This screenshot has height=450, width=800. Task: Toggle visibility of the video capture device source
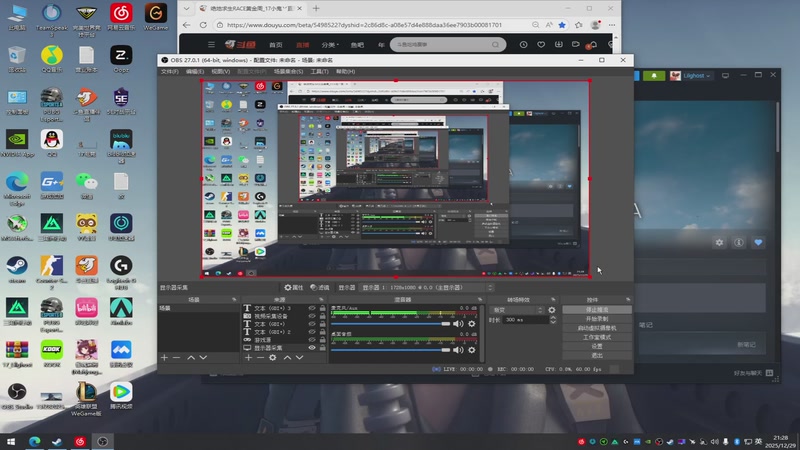click(312, 316)
